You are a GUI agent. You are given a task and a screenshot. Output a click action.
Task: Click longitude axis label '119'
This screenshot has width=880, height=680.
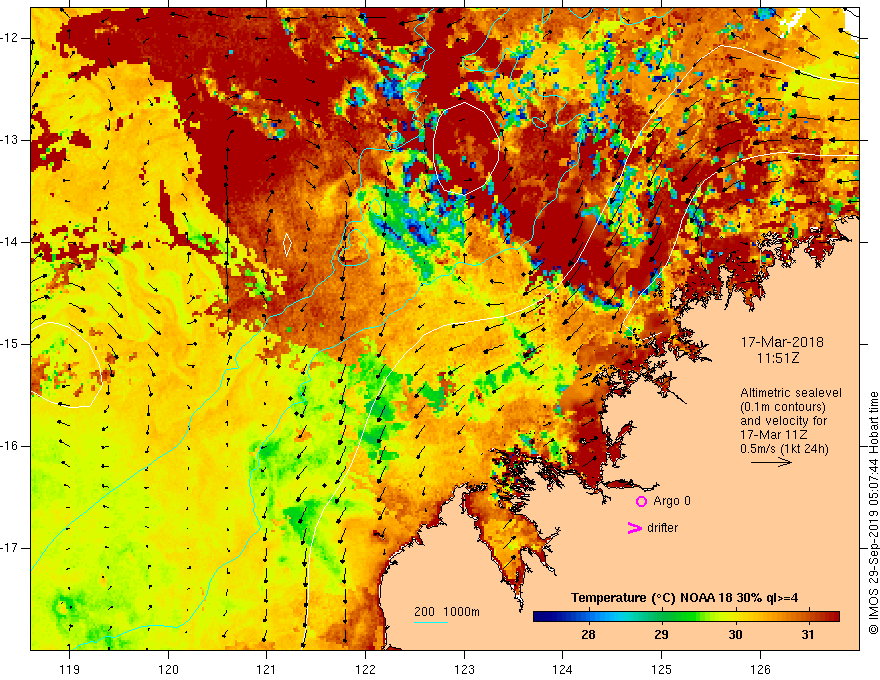(x=70, y=669)
